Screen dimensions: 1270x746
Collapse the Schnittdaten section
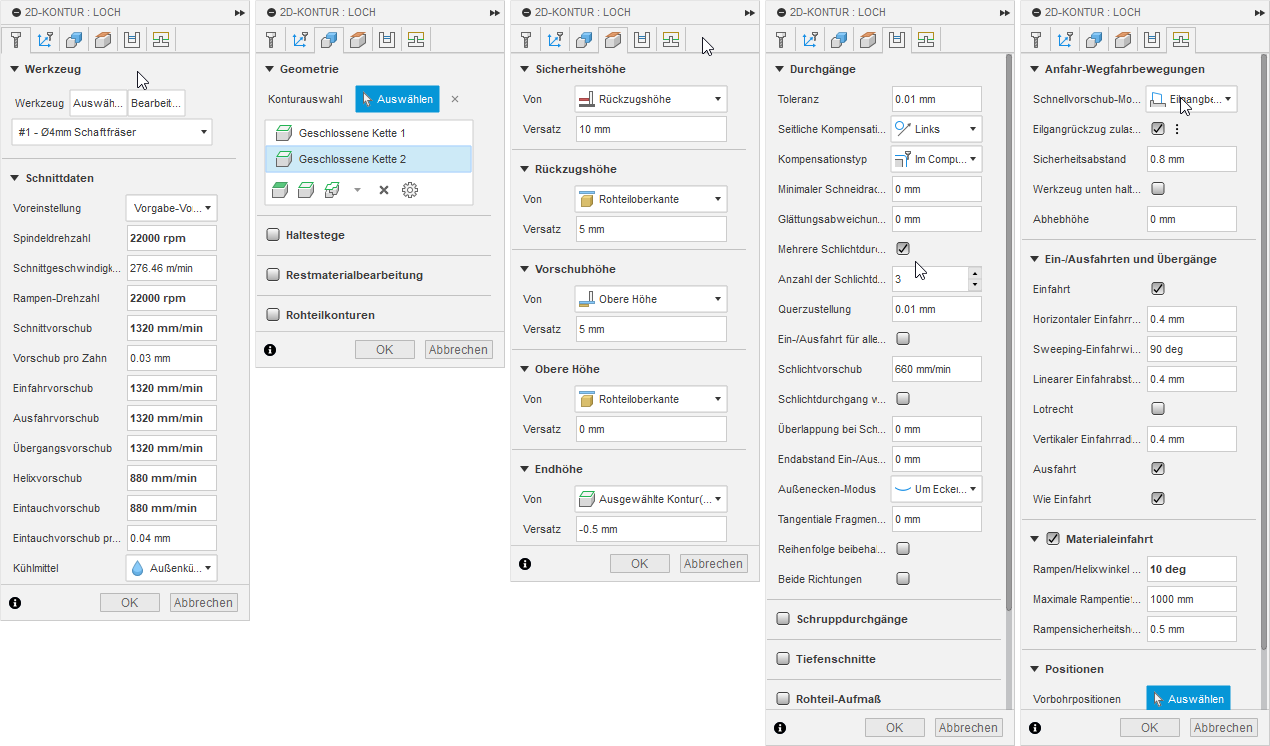pos(15,178)
